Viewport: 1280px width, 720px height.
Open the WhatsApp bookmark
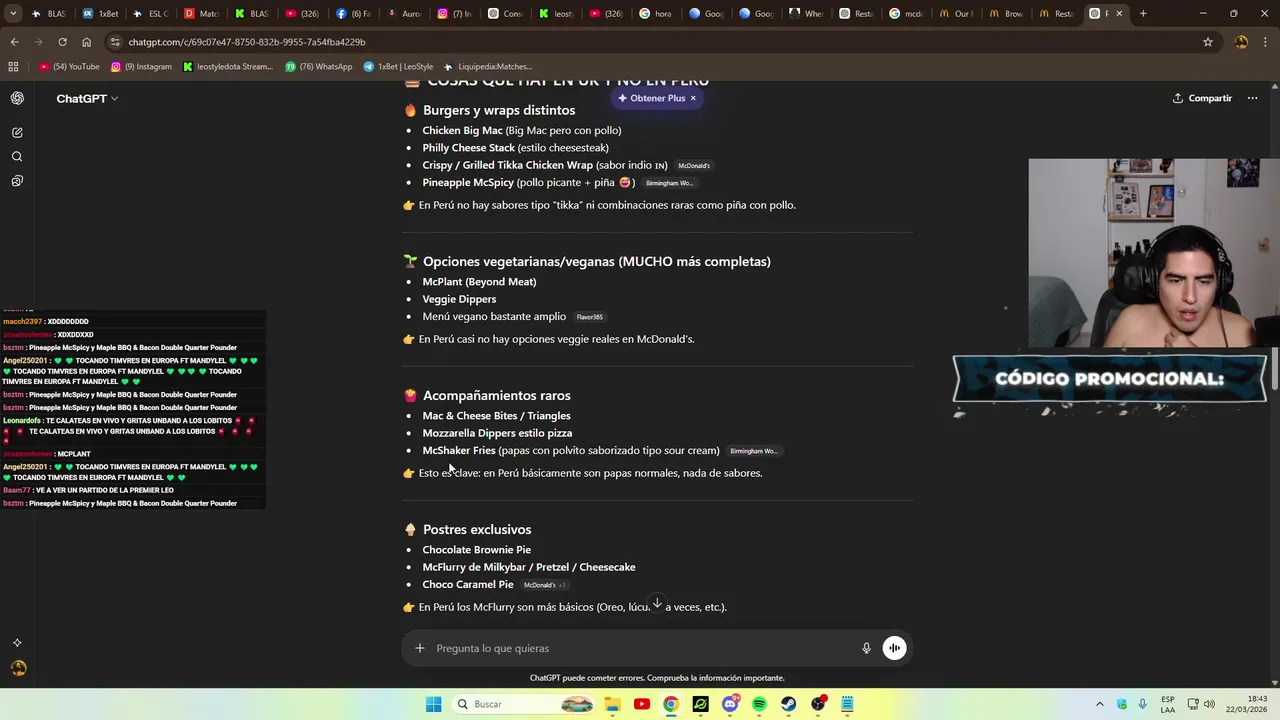[x=319, y=67]
